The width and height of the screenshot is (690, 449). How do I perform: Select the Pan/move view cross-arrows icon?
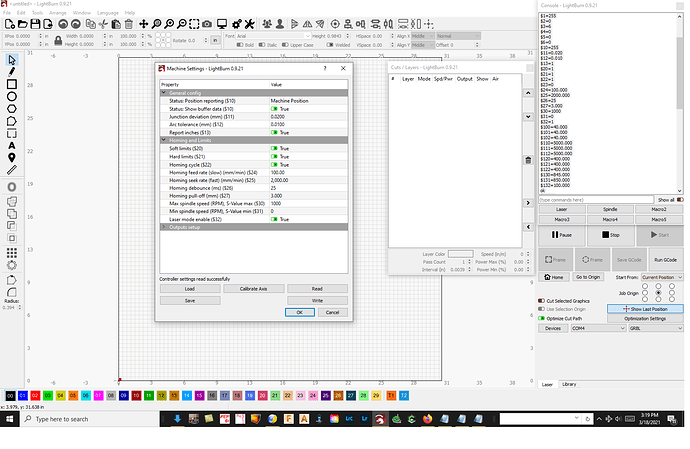pyautogui.click(x=143, y=24)
